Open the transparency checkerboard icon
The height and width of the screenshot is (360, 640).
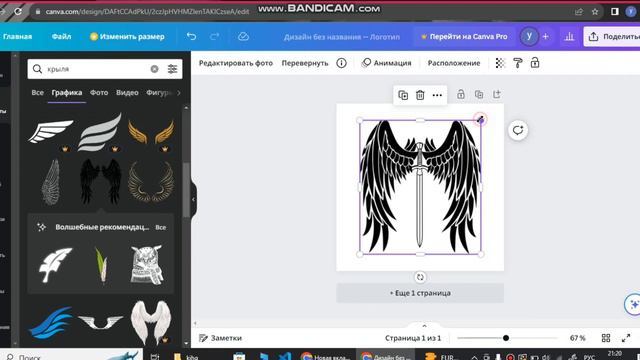(x=500, y=63)
